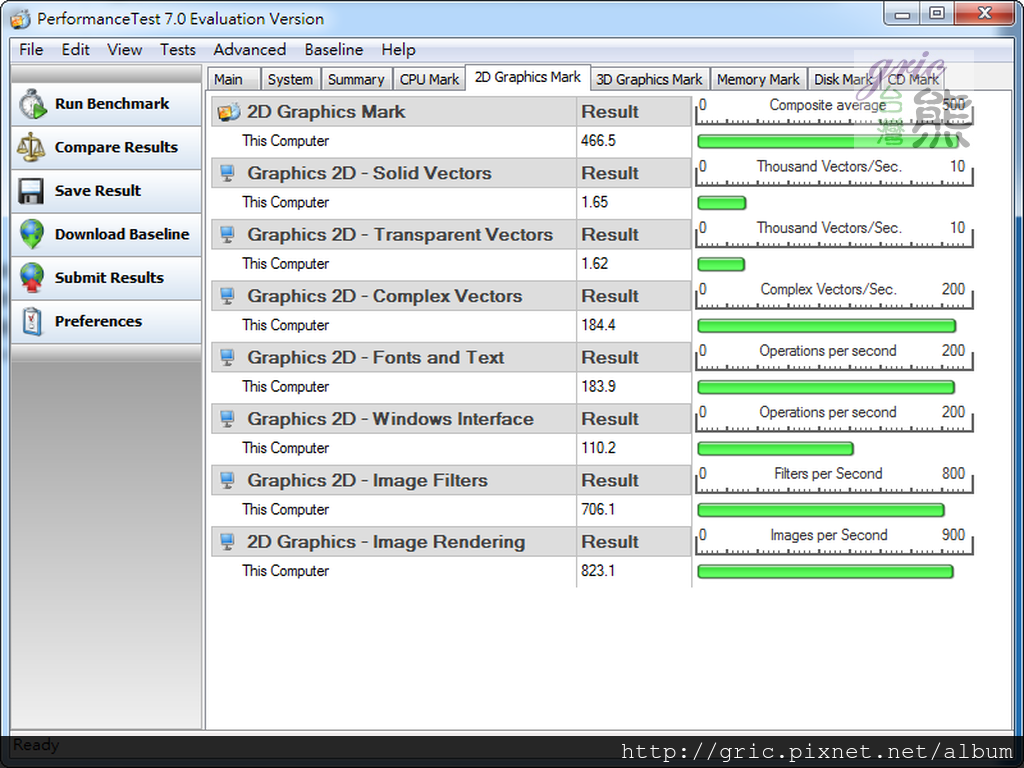The width and height of the screenshot is (1024, 768).
Task: Click the Save Result button label
Action: click(x=98, y=191)
